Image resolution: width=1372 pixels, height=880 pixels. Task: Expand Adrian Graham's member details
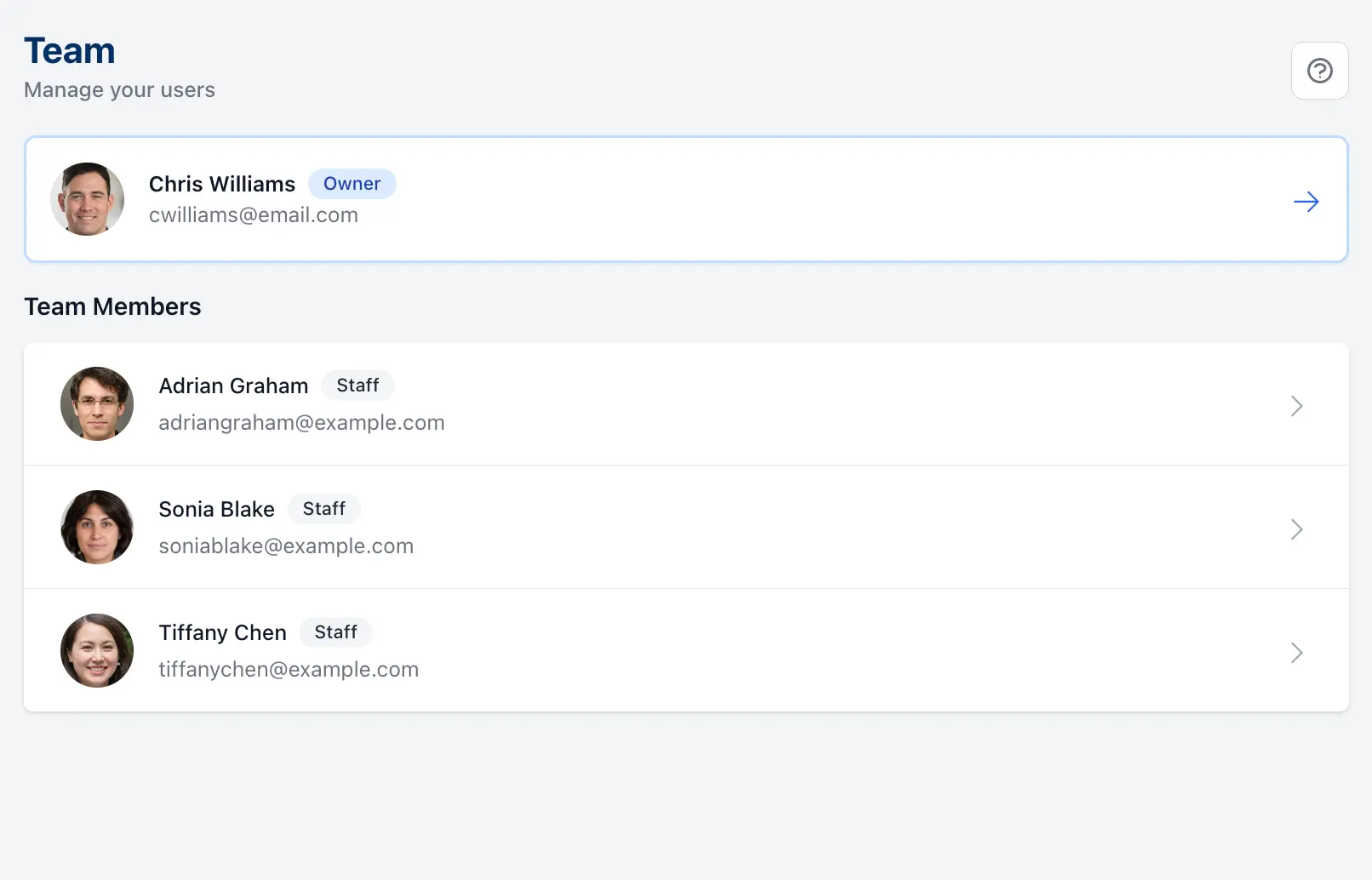[x=1296, y=406]
